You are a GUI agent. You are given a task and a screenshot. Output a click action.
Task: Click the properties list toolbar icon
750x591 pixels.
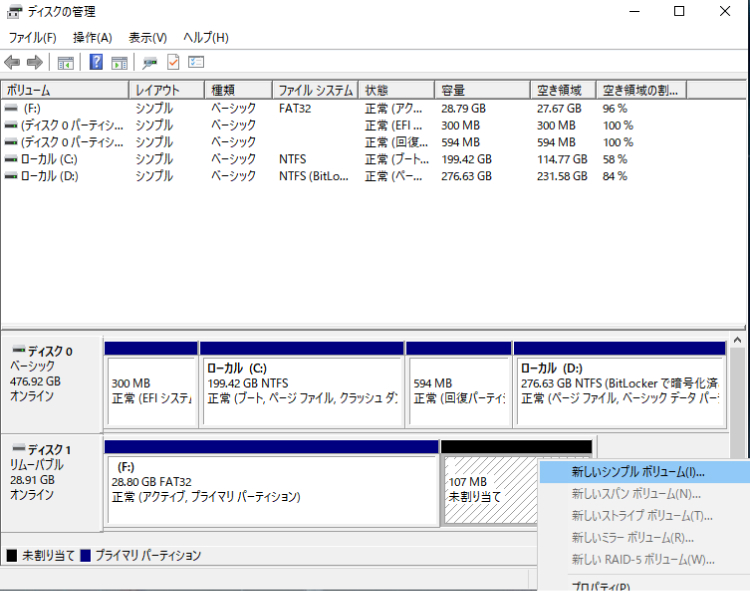(x=196, y=63)
